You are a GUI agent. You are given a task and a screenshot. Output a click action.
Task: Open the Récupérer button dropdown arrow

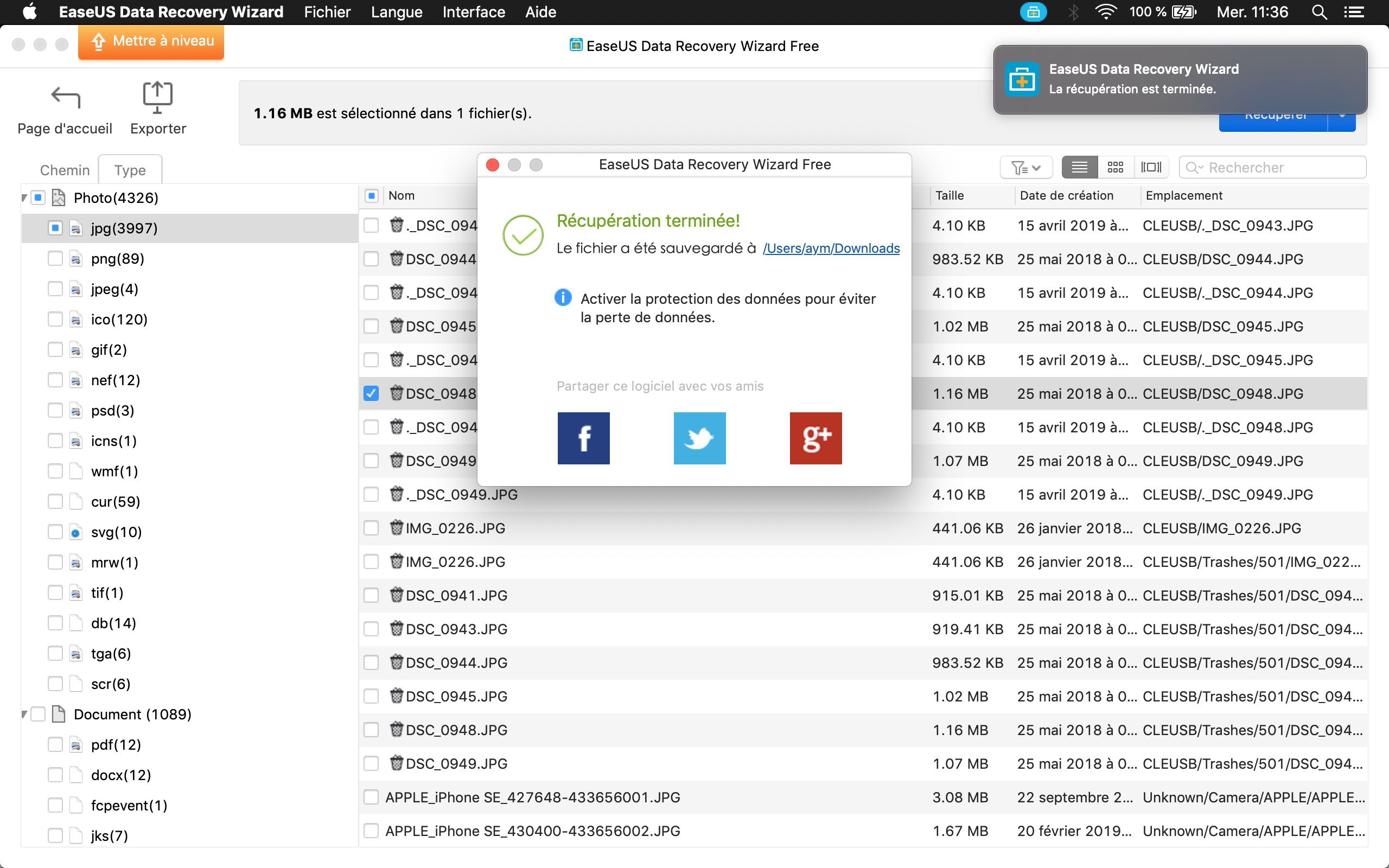click(x=1342, y=116)
